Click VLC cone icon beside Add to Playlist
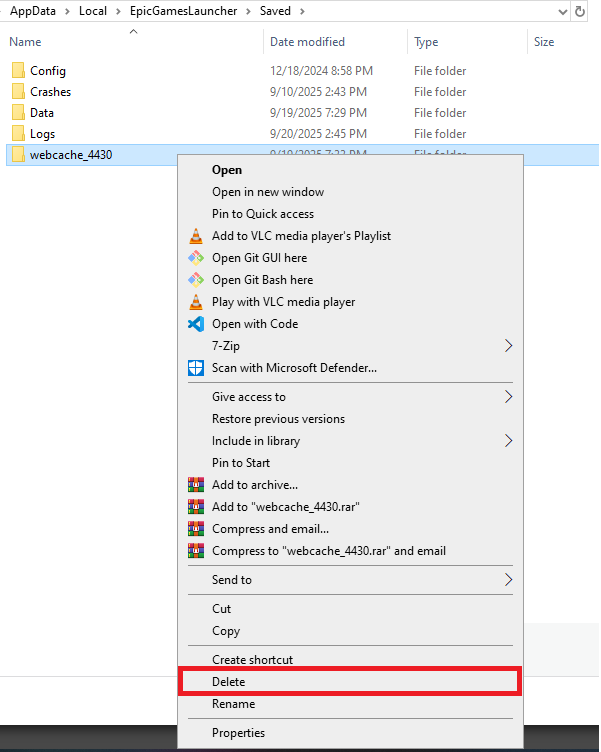Image resolution: width=601 pixels, height=752 pixels. pyautogui.click(x=195, y=236)
